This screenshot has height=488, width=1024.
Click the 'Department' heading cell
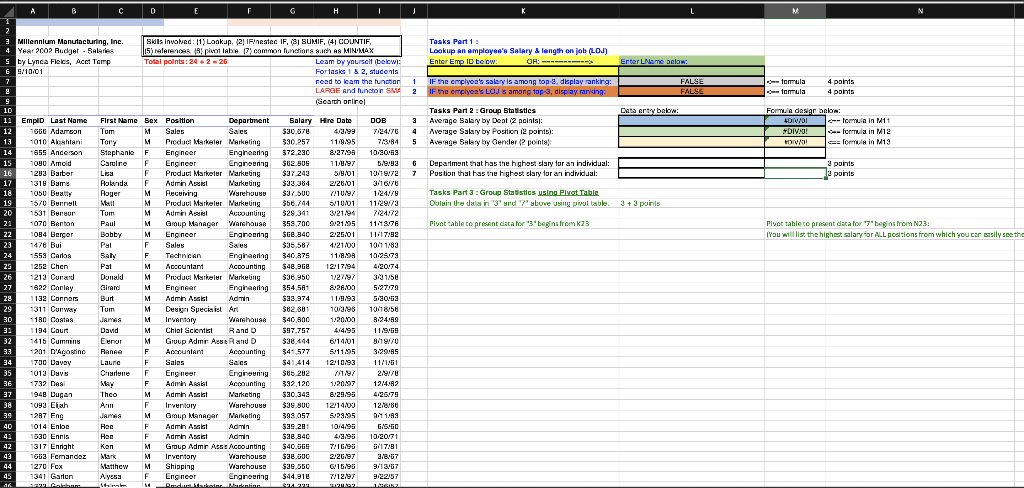click(x=249, y=121)
